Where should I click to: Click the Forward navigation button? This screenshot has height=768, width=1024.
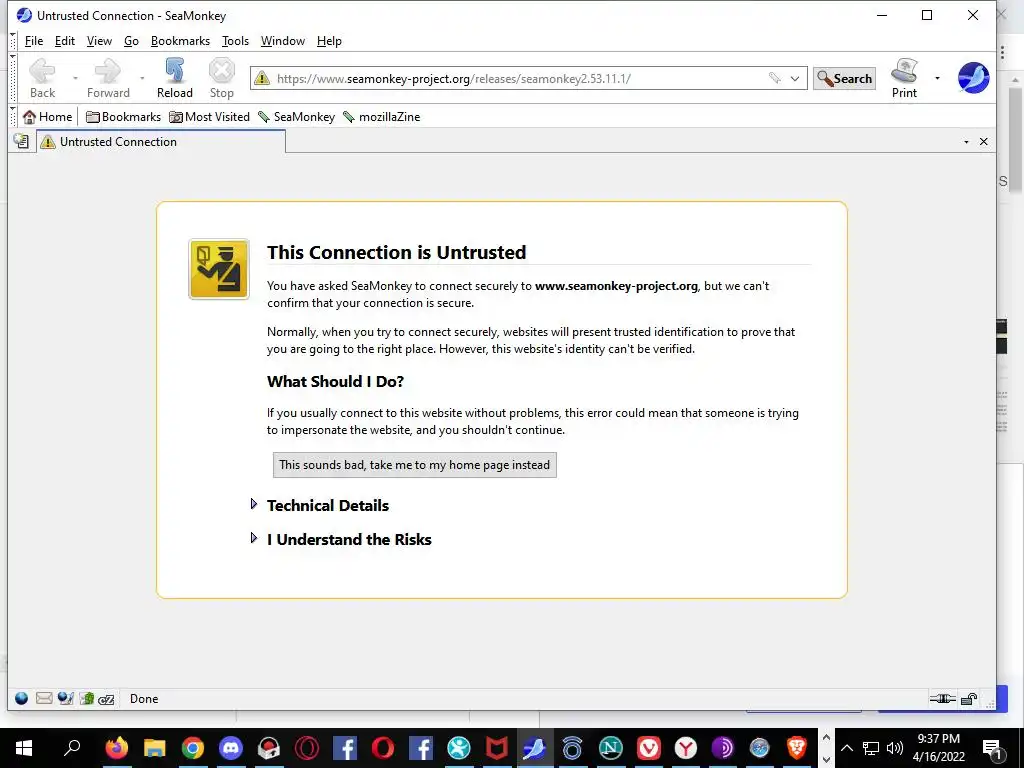[108, 78]
